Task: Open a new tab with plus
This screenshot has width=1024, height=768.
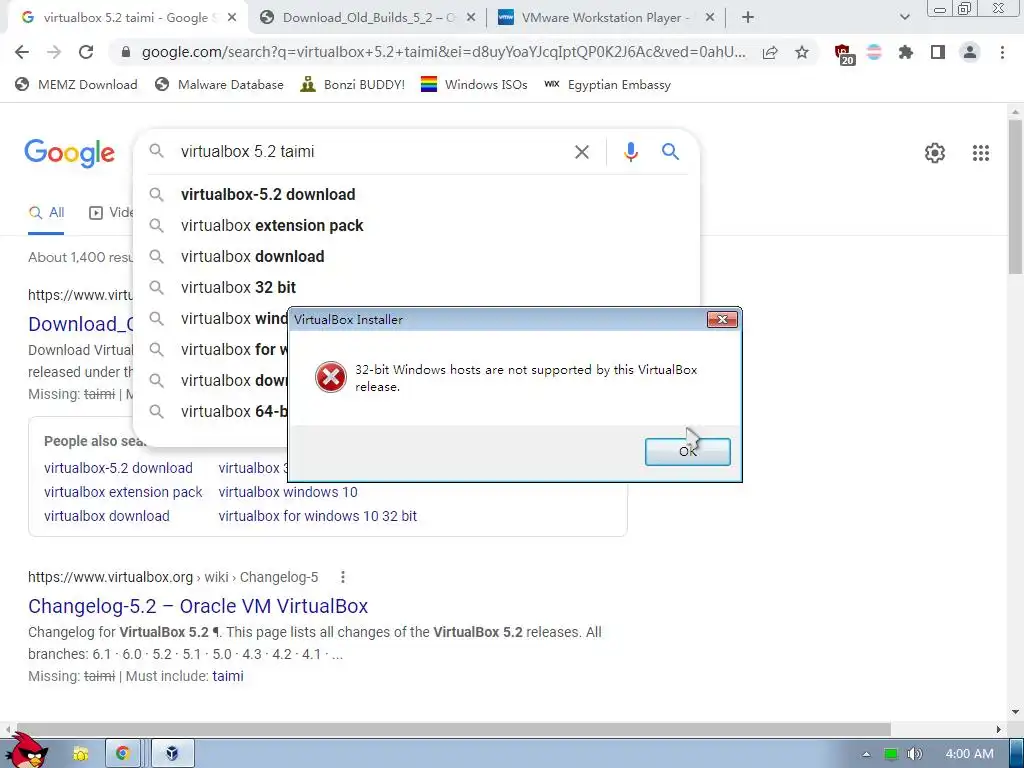Action: (x=748, y=18)
